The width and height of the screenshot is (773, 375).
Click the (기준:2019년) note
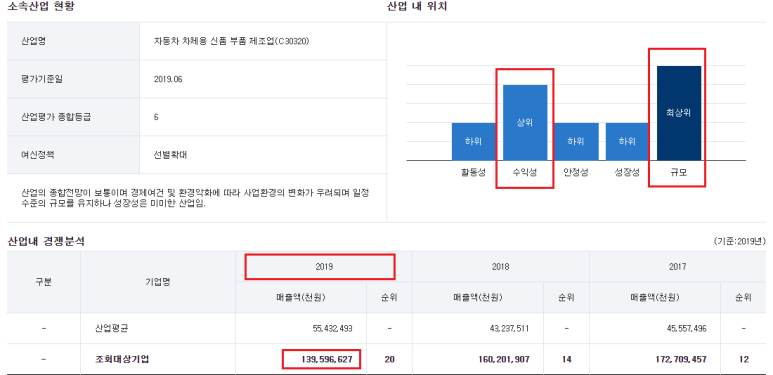click(739, 241)
